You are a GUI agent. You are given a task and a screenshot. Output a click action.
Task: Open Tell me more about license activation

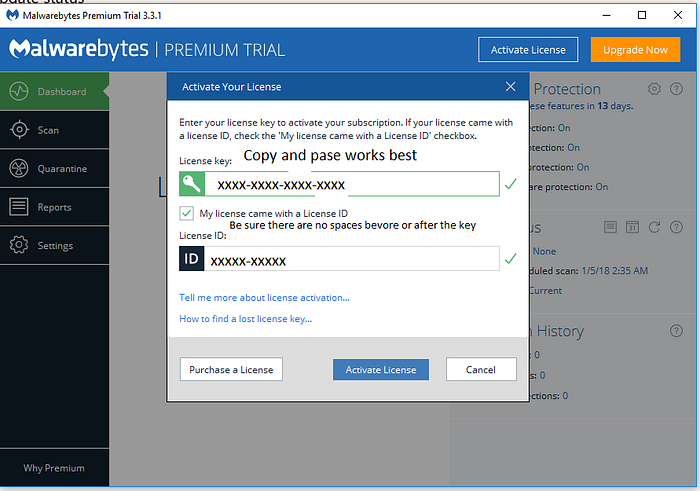pos(264,298)
